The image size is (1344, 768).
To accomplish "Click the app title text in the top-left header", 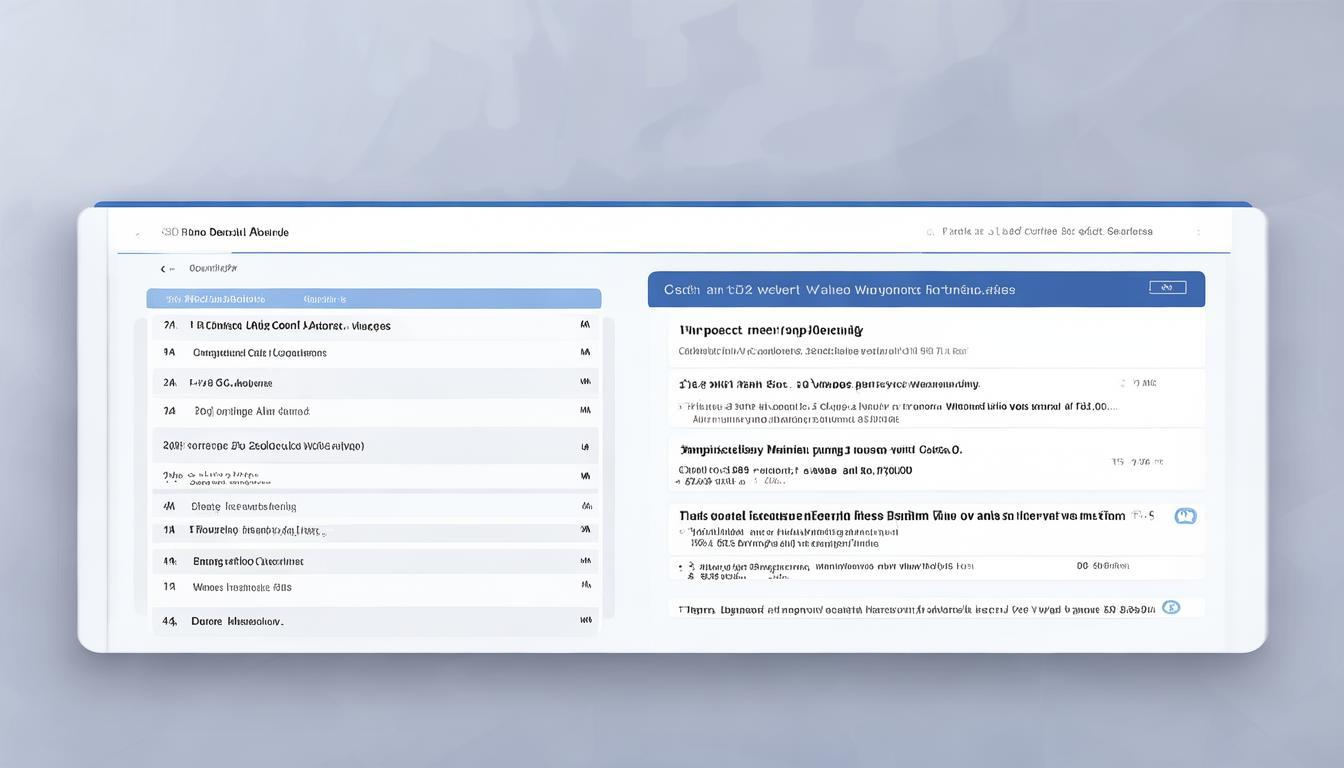I will point(225,232).
